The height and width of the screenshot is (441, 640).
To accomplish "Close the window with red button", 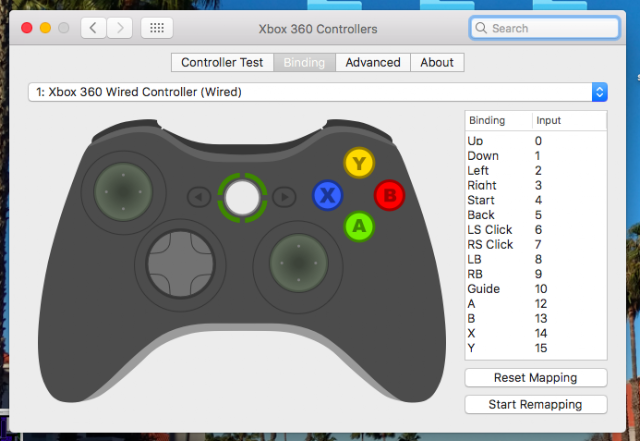I will (27, 28).
